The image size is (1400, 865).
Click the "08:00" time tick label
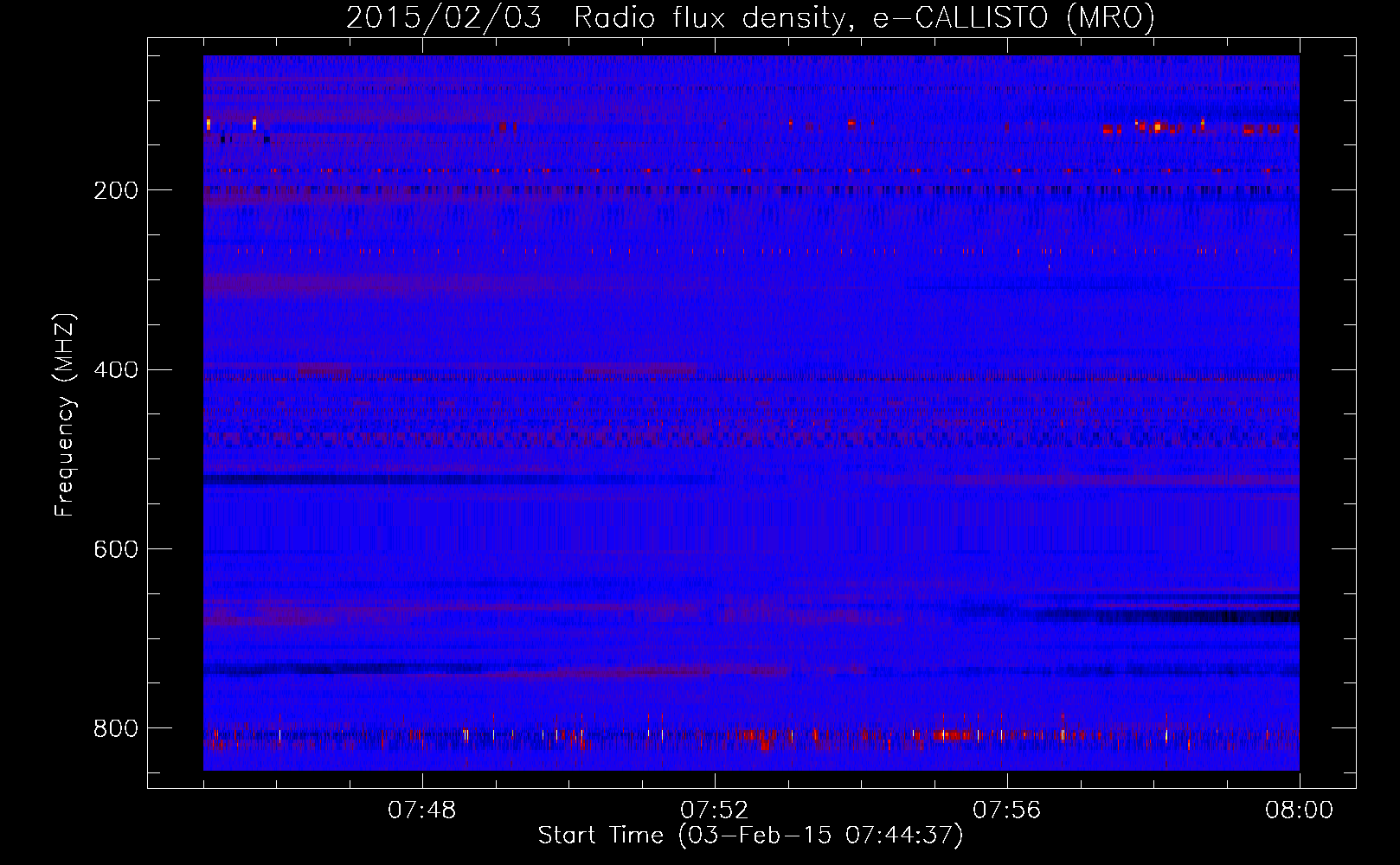1299,811
